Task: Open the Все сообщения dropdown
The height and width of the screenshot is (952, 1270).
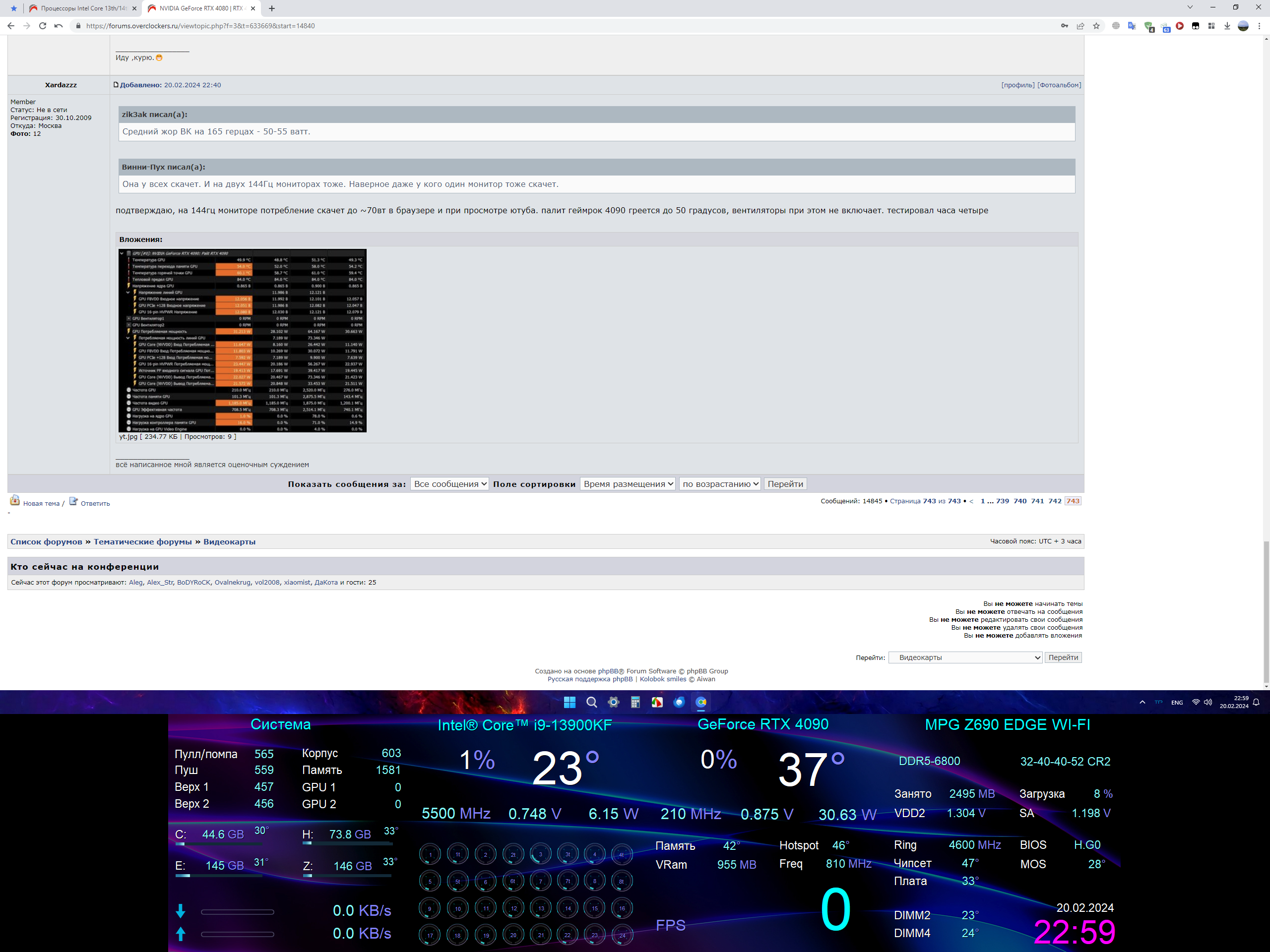Action: tap(449, 484)
